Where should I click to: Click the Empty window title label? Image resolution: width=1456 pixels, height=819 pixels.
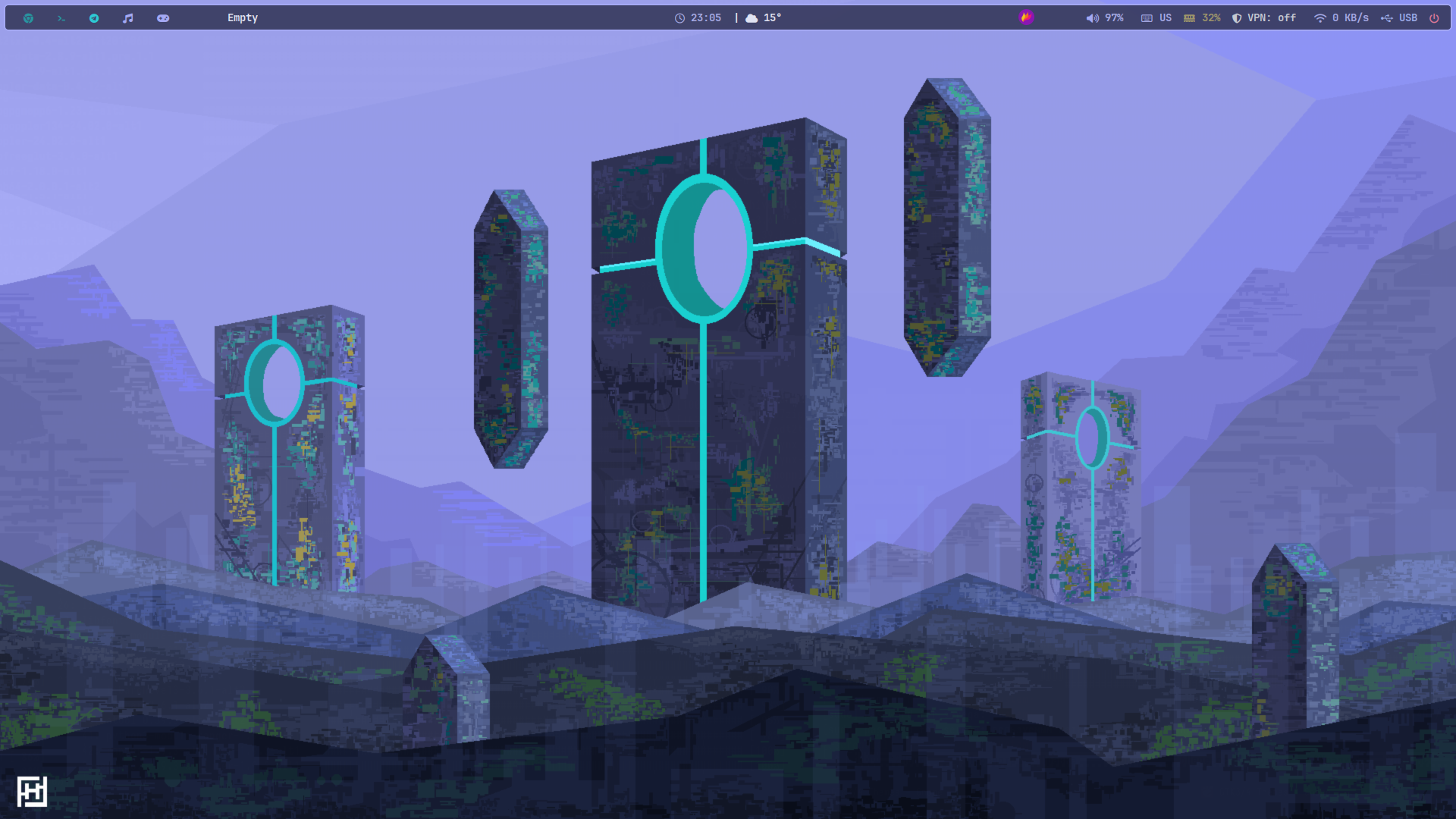coord(243,18)
